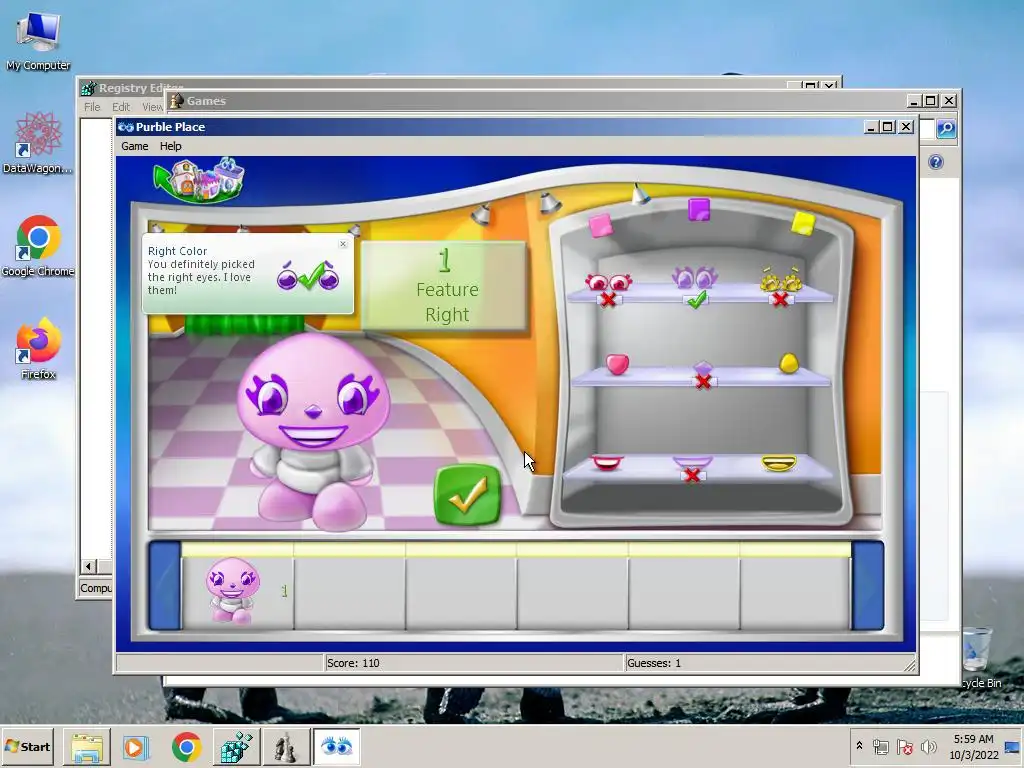Return to Purble Place village home icon
Image resolution: width=1024 pixels, height=768 pixels.
point(199,179)
